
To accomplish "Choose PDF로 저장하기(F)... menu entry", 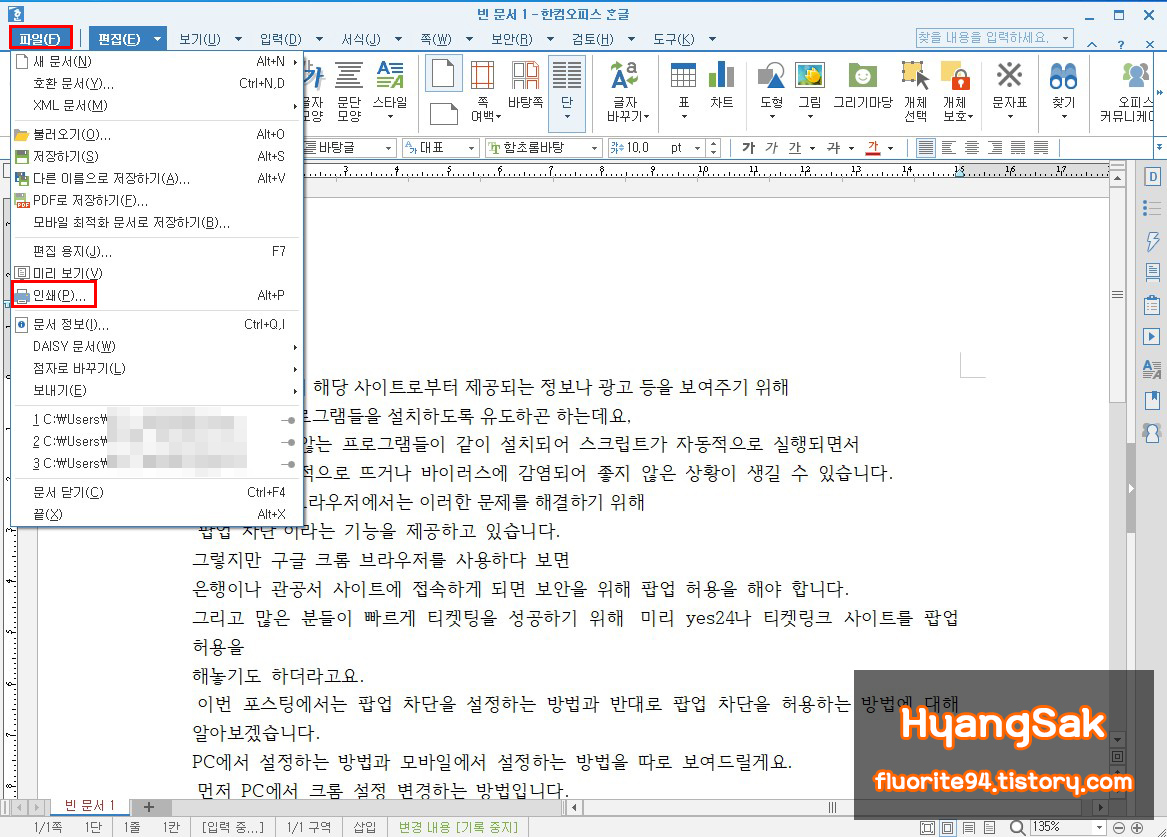I will [157, 200].
